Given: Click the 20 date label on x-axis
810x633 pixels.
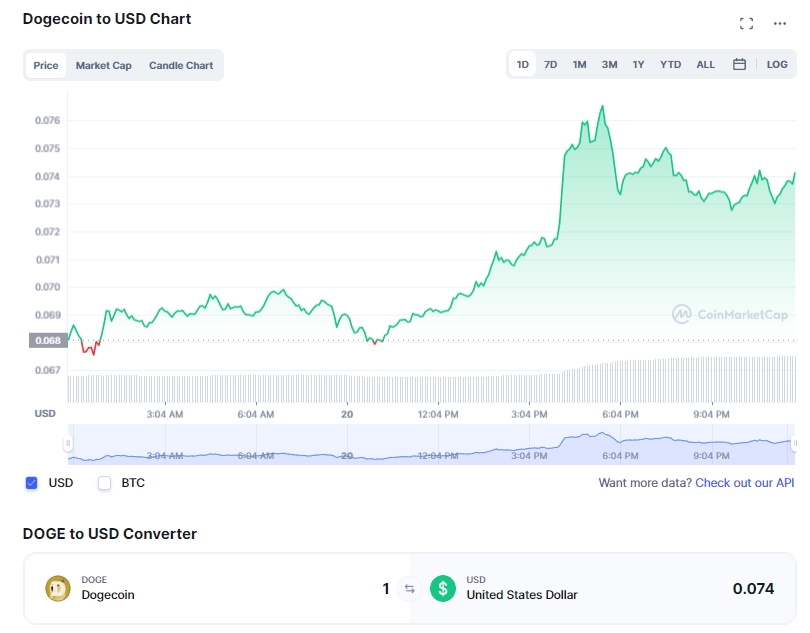Looking at the screenshot, I should point(347,414).
